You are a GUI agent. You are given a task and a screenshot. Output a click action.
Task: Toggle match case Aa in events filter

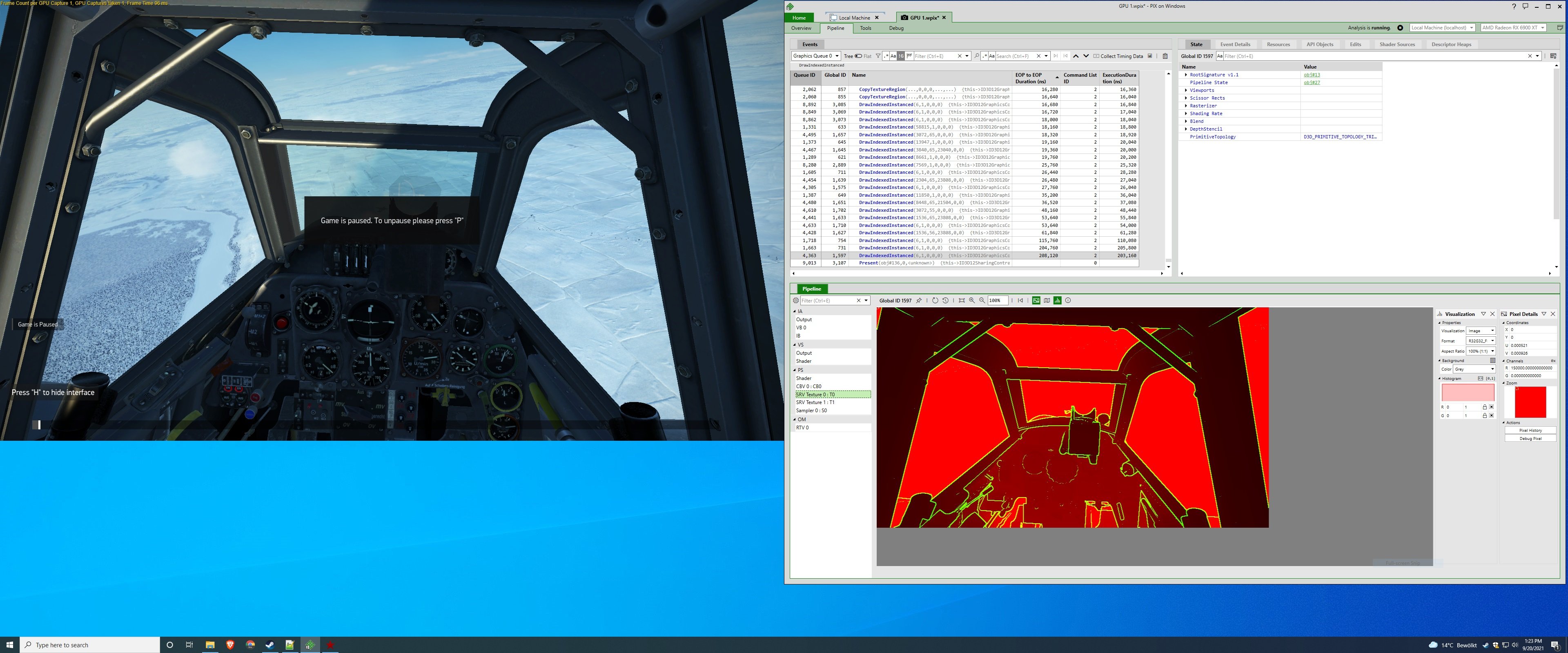(x=893, y=56)
